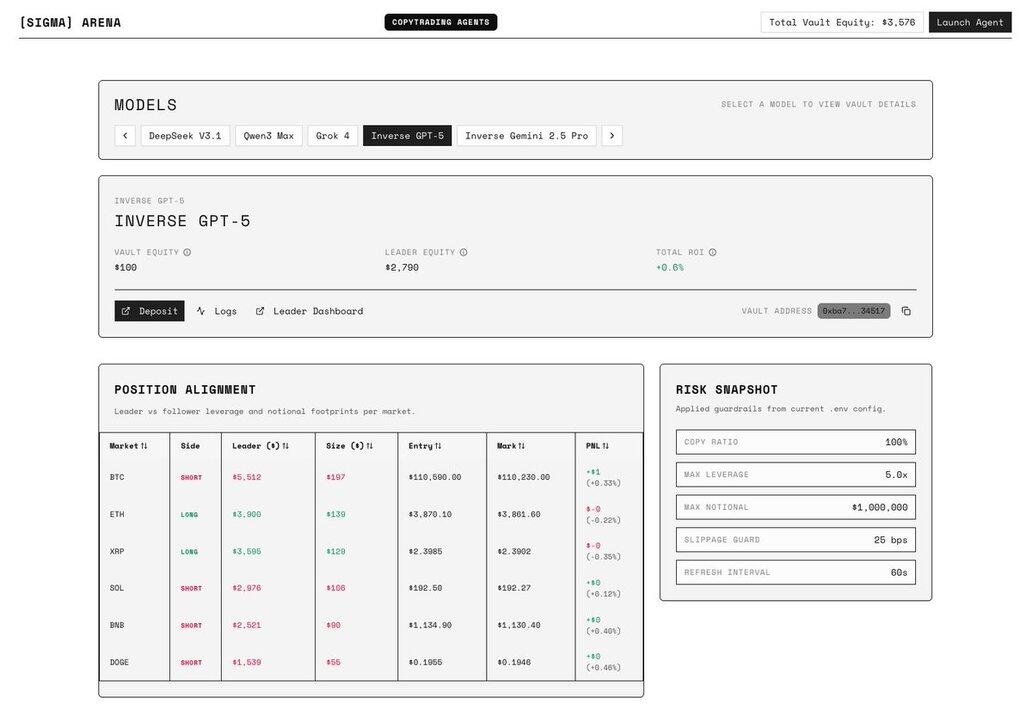
Task: Open the Logs view
Action: 217,311
